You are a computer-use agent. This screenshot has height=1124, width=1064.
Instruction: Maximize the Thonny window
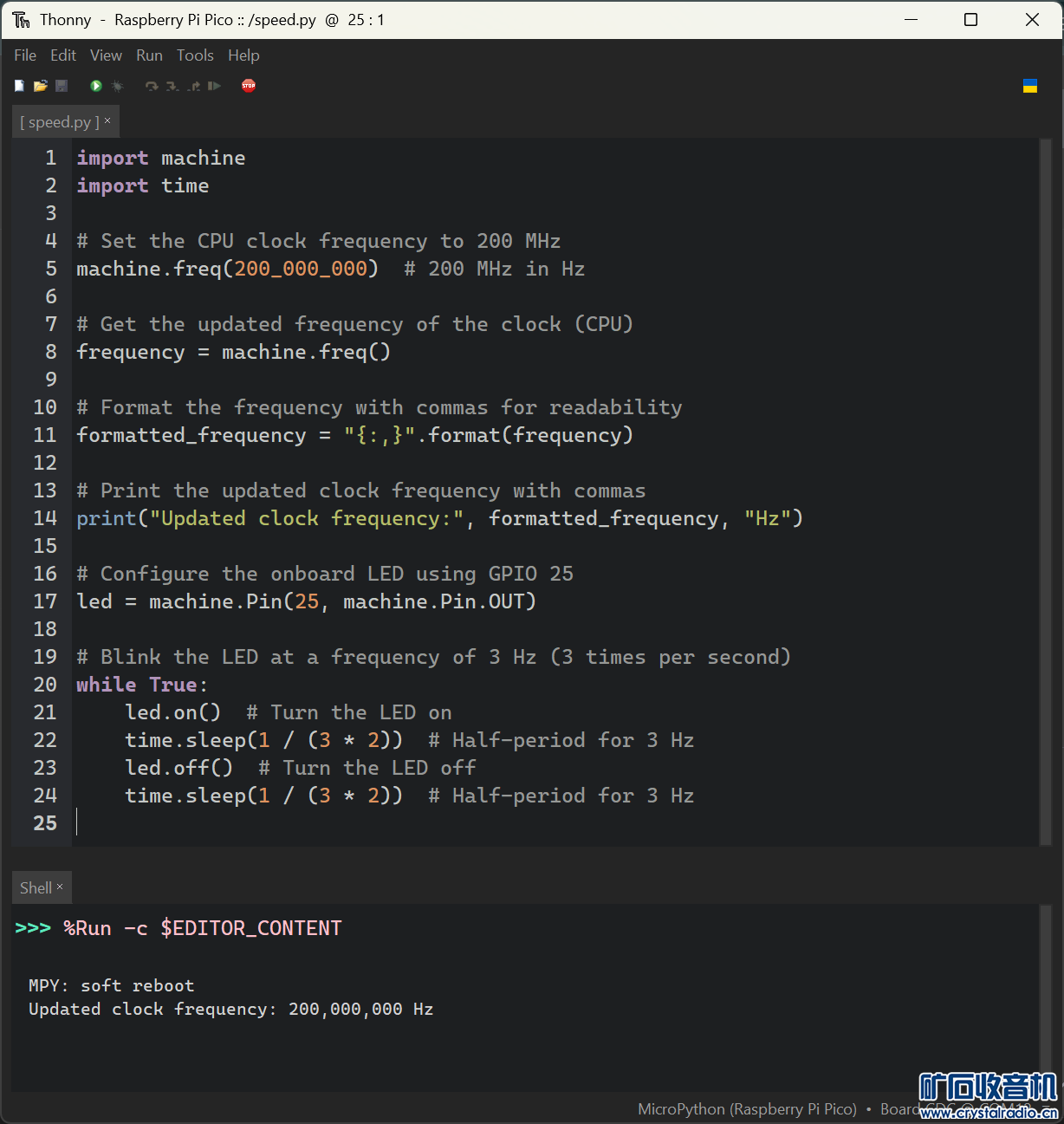tap(971, 19)
